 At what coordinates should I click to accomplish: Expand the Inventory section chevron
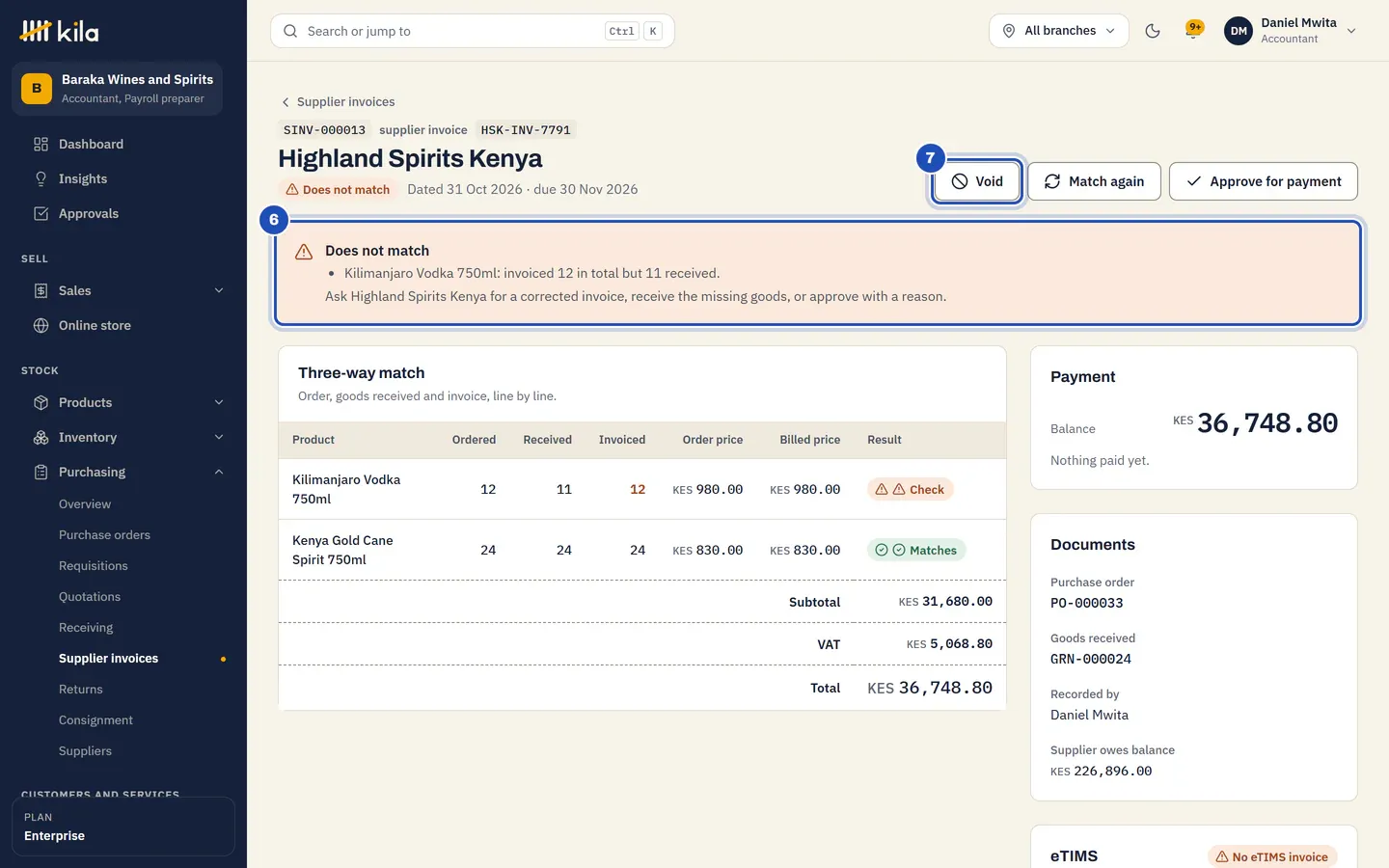coord(219,438)
